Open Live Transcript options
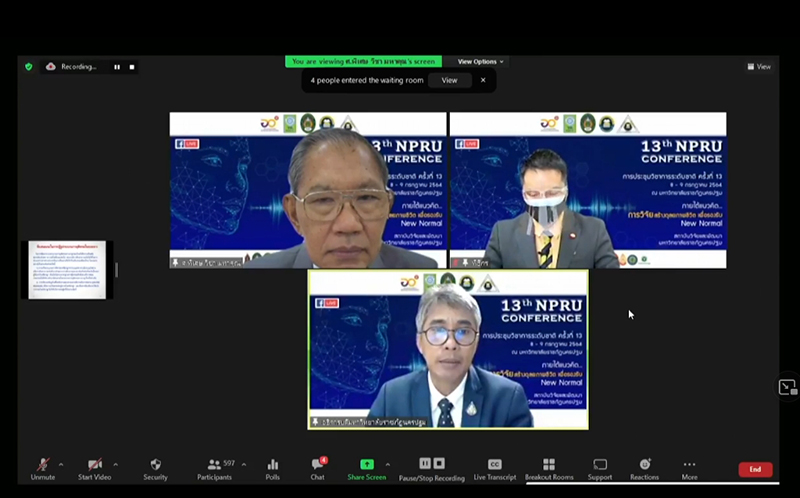 494,469
